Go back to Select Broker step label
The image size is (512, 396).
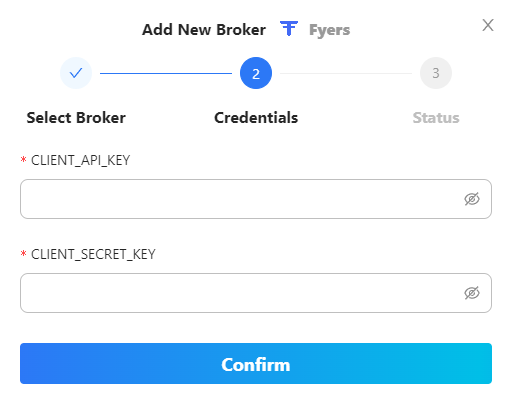tap(76, 118)
